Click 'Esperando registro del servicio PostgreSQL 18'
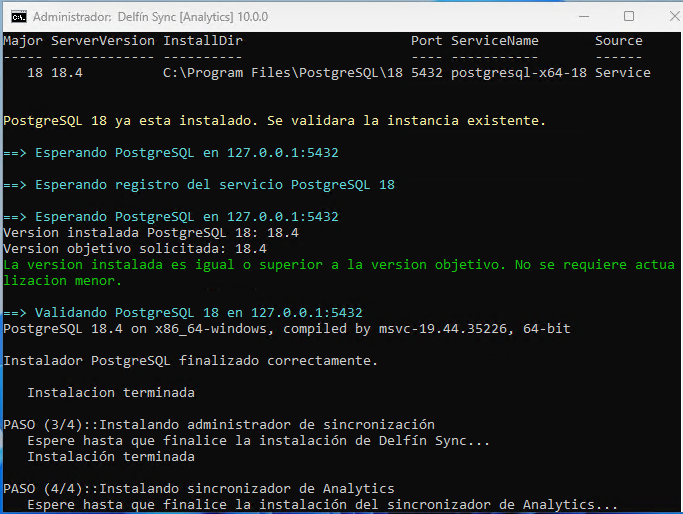This screenshot has height=514, width=683. [x=215, y=185]
